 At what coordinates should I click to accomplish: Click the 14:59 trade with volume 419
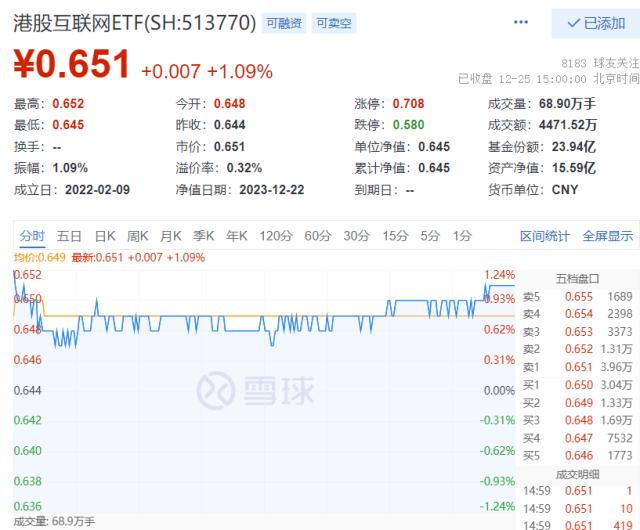tap(577, 525)
